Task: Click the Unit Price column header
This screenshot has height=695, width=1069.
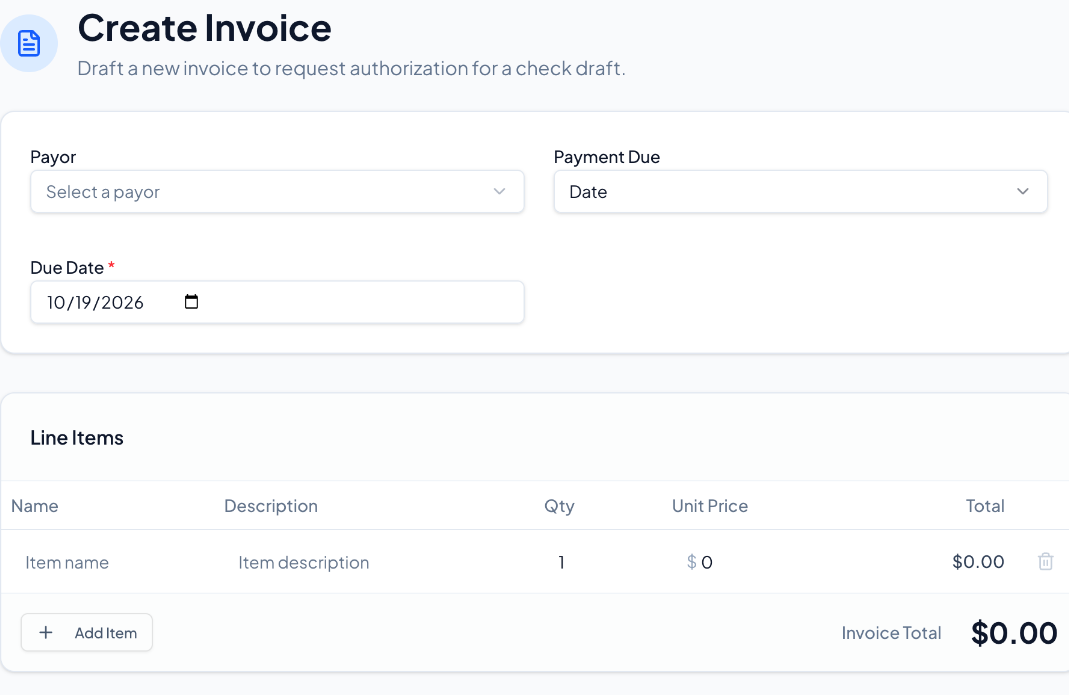Action: [710, 505]
